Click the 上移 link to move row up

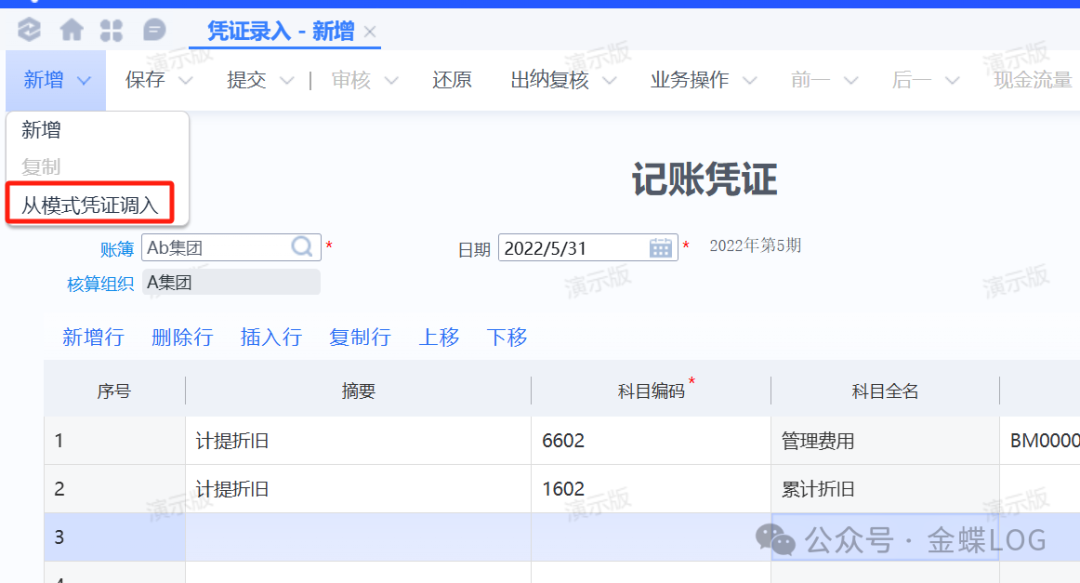pos(439,337)
